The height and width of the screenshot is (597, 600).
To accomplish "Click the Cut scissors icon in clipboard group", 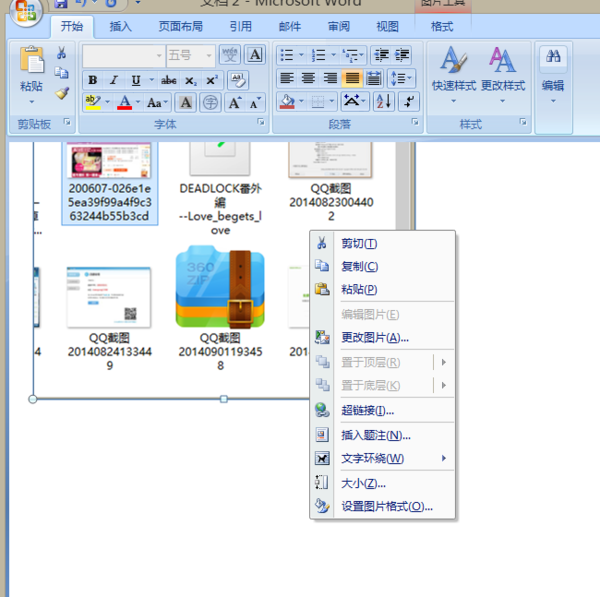I will [61, 53].
